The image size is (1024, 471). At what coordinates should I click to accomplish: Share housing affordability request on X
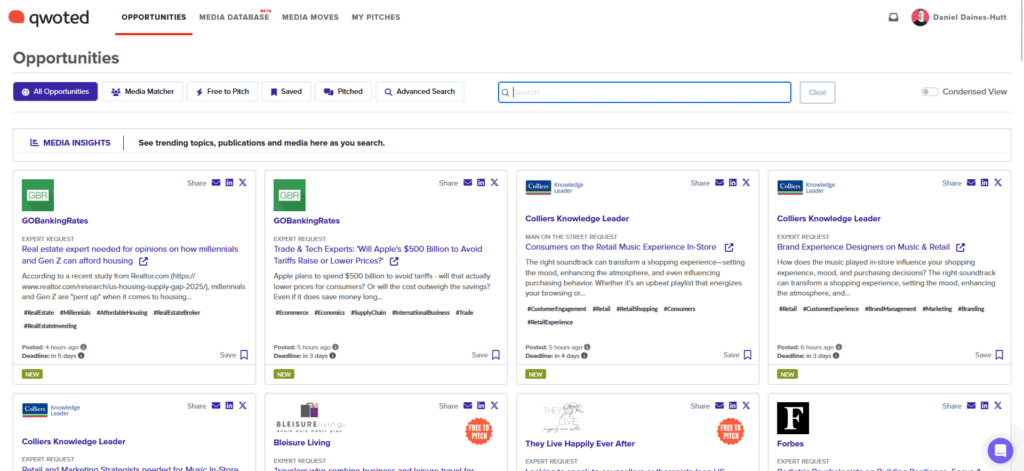click(x=242, y=183)
